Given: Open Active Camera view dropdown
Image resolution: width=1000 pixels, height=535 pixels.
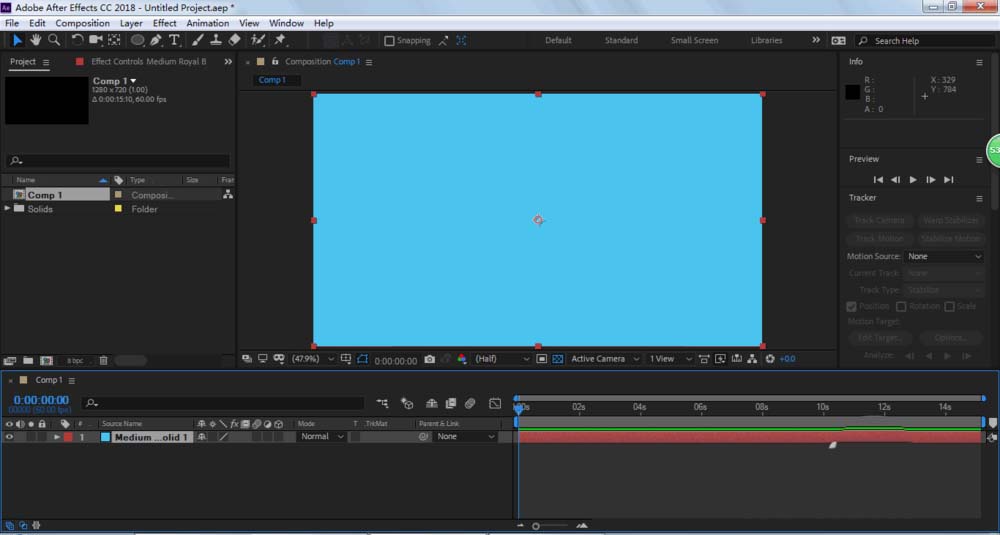Looking at the screenshot, I should pyautogui.click(x=605, y=359).
